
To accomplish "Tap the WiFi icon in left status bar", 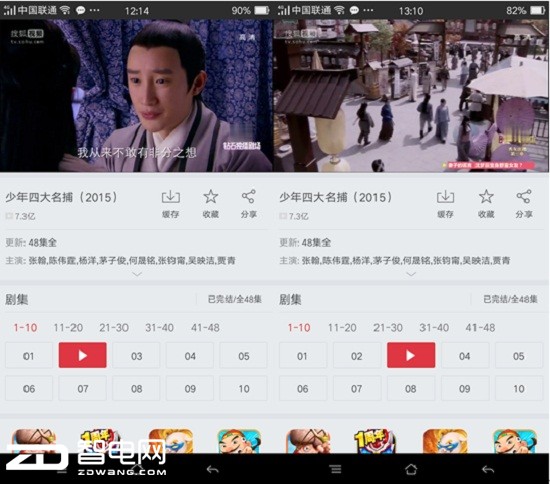I will [x=65, y=10].
